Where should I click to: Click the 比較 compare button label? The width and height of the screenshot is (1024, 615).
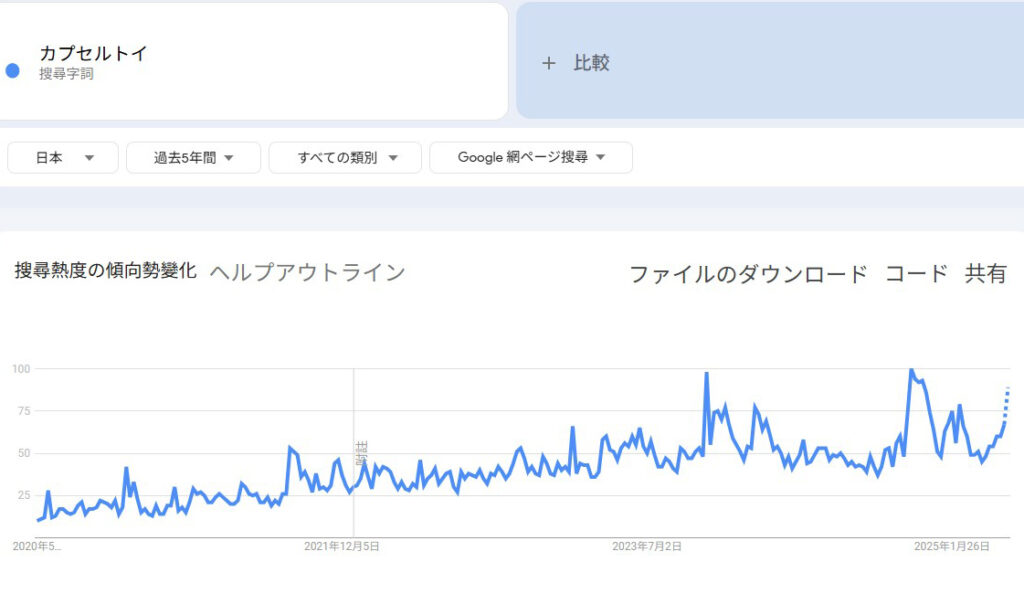(x=591, y=63)
